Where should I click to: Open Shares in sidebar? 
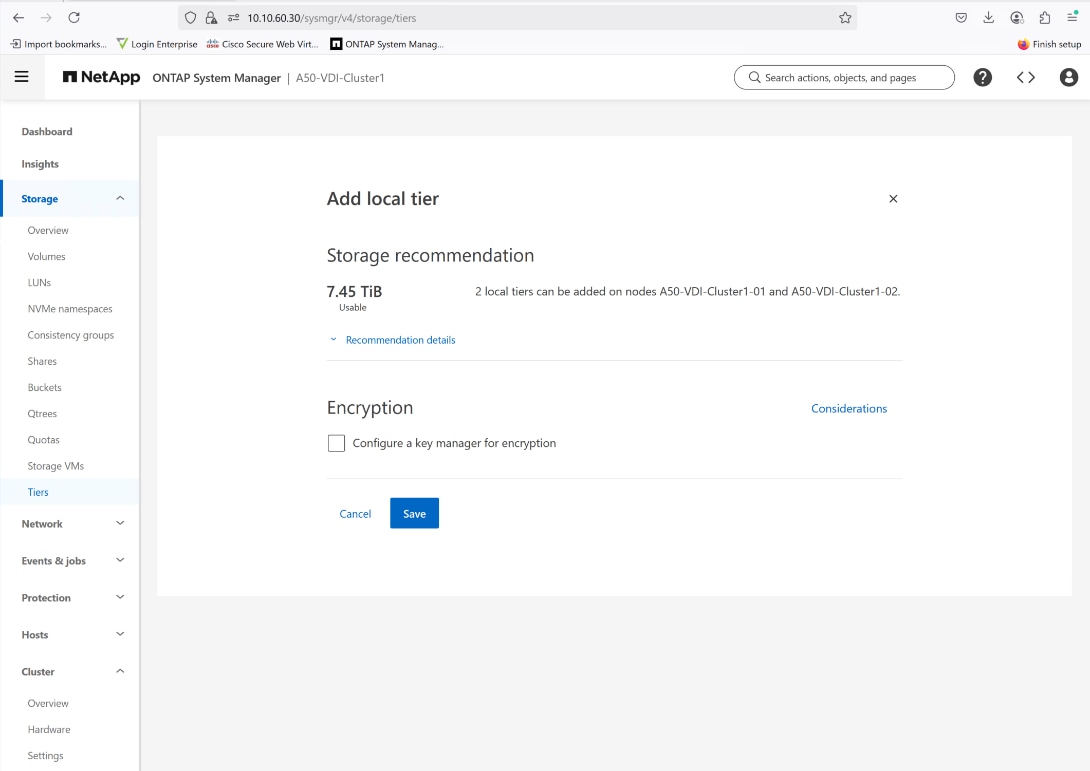[x=42, y=362]
